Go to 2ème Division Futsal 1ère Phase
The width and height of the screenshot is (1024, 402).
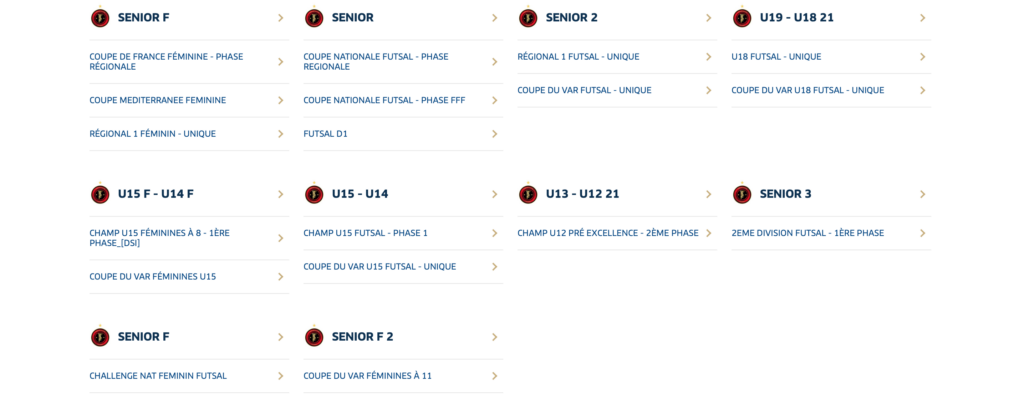[x=807, y=233]
